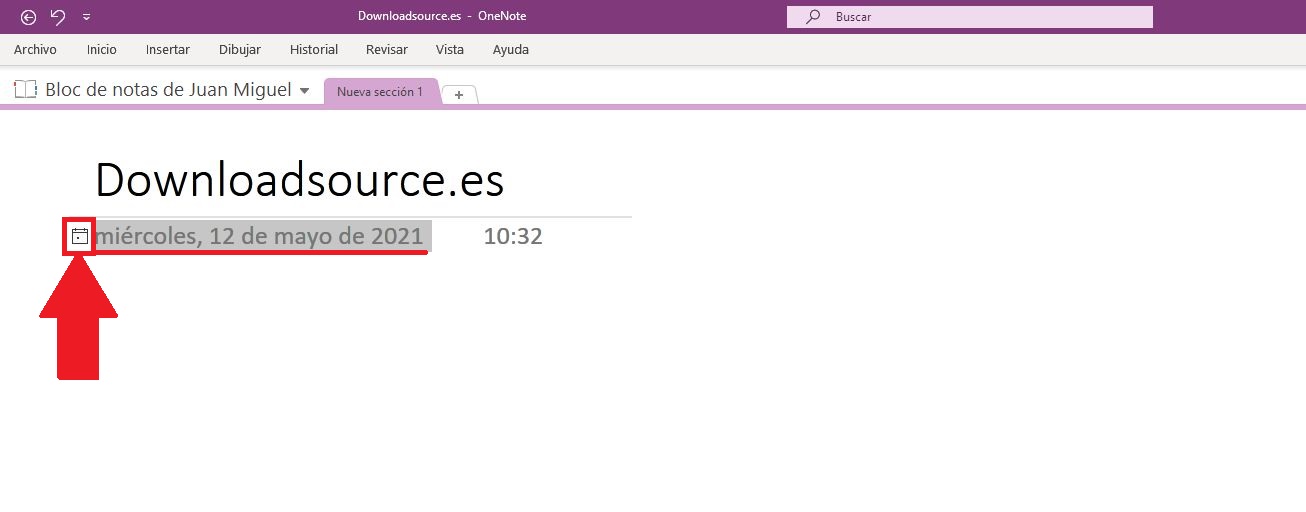Go to the Revisar ribbon tab
The image size is (1306, 512).
click(x=387, y=49)
